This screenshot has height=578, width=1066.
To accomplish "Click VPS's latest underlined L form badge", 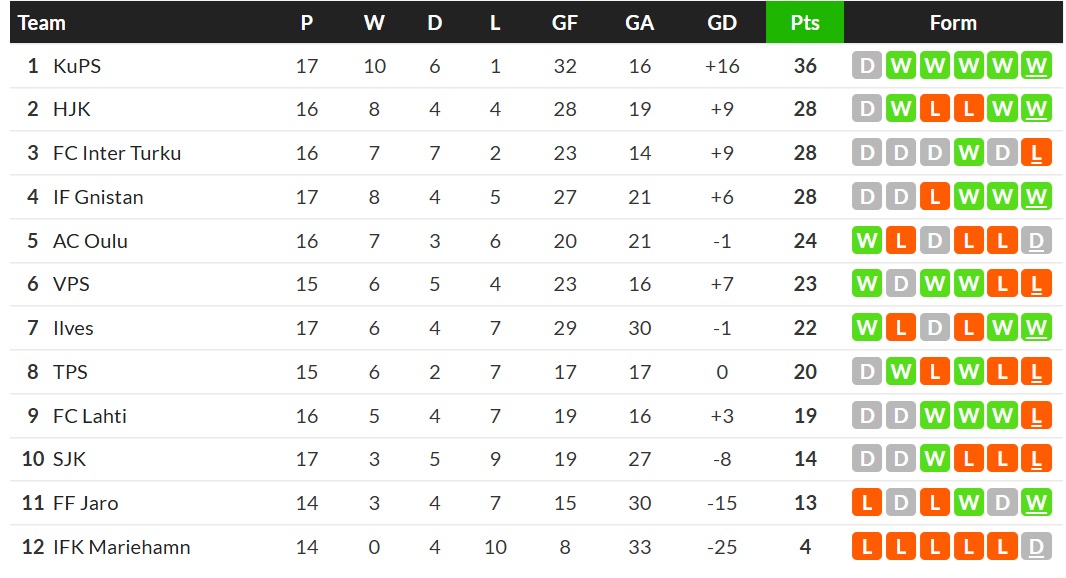I will point(1036,284).
